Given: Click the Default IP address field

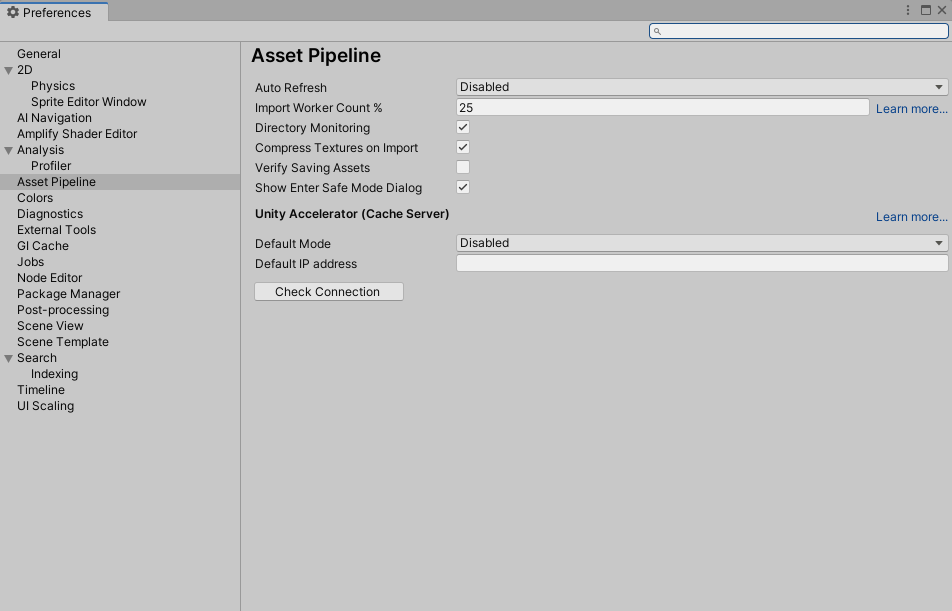Looking at the screenshot, I should point(701,264).
